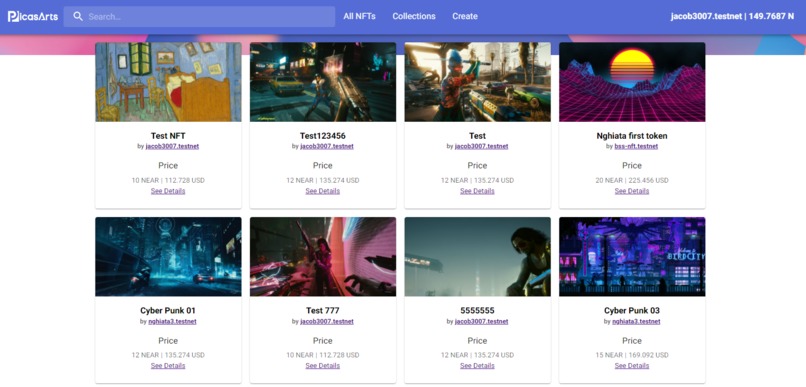Screen dimensions: 806x387
Task: See Details for Test 777
Action: 323,366
